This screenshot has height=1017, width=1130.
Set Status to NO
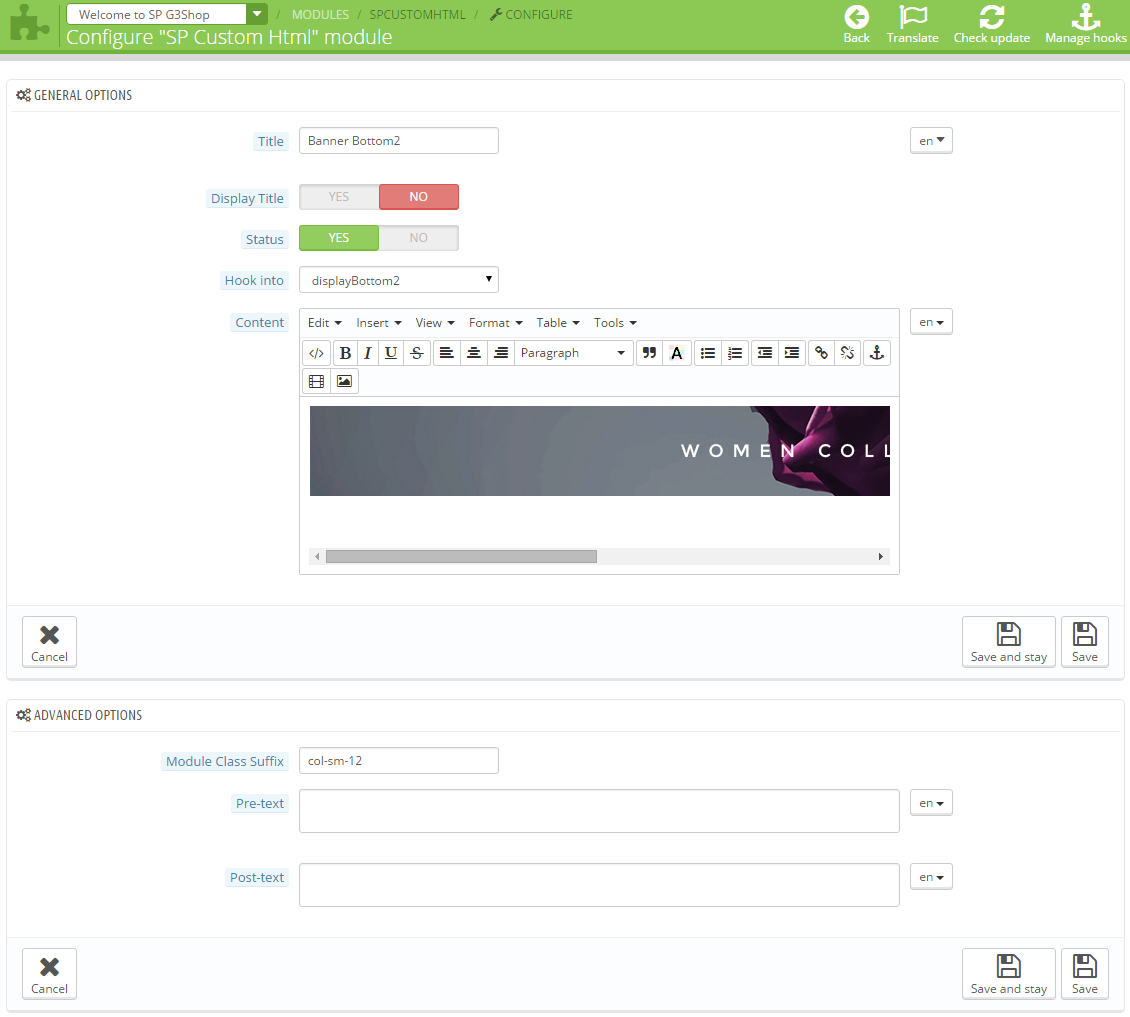(x=419, y=238)
